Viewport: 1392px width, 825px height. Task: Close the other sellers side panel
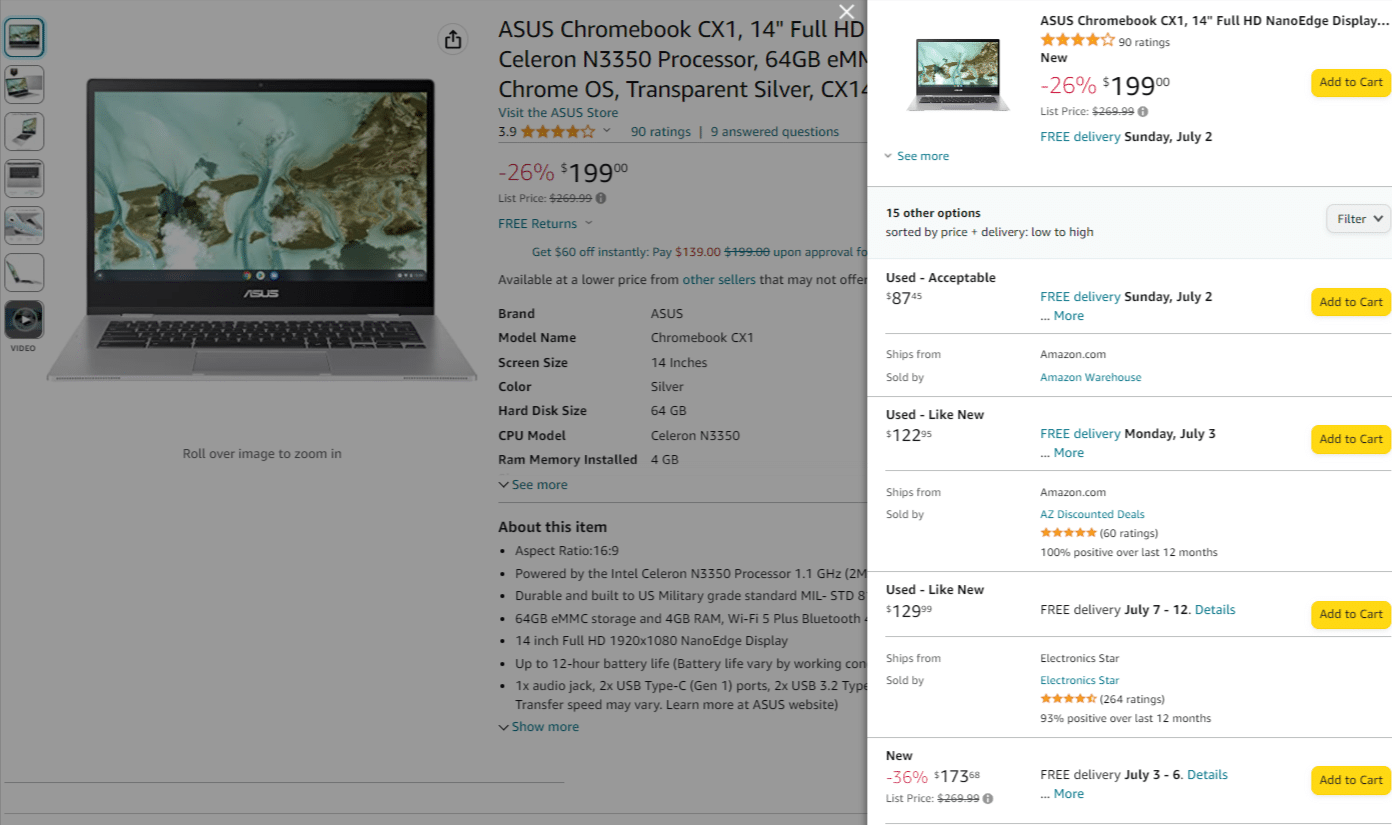847,12
